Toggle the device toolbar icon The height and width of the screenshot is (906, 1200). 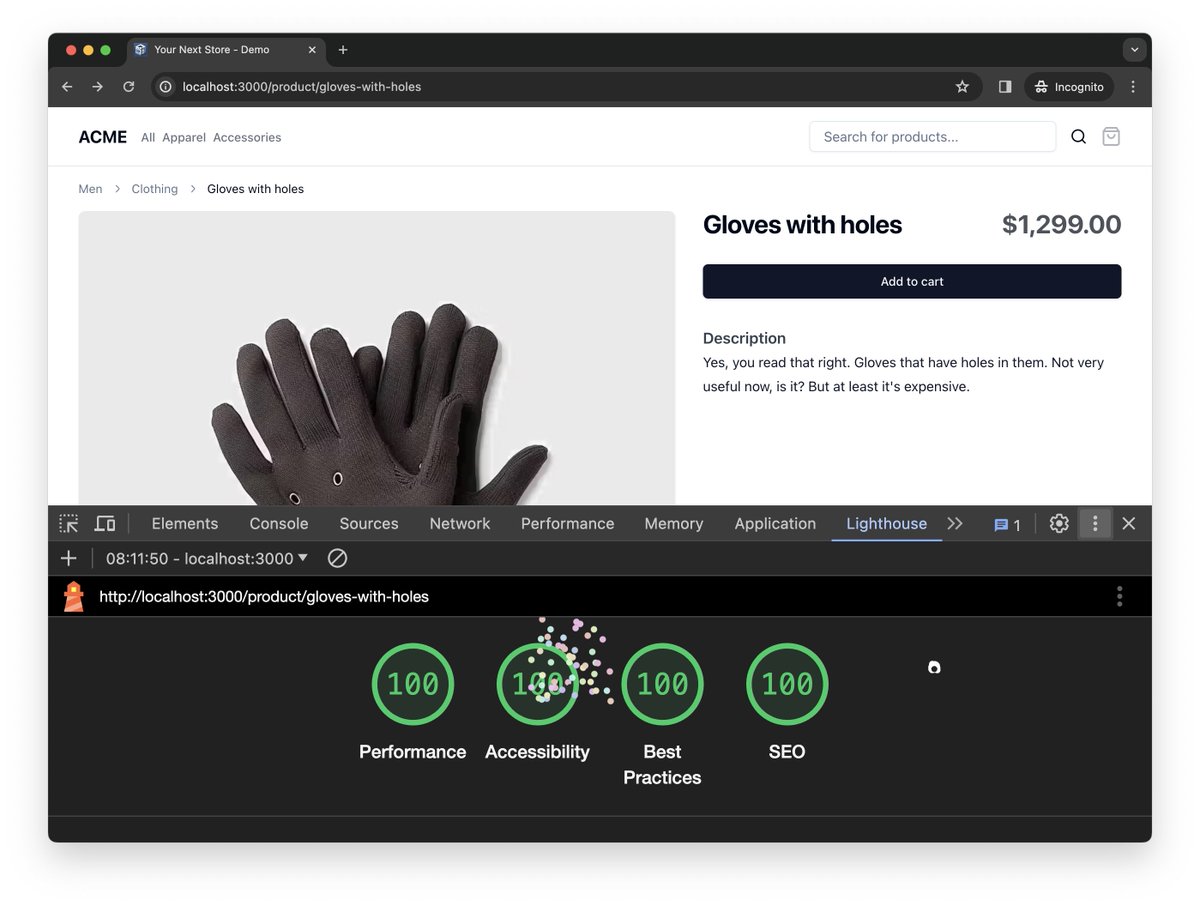tap(105, 523)
